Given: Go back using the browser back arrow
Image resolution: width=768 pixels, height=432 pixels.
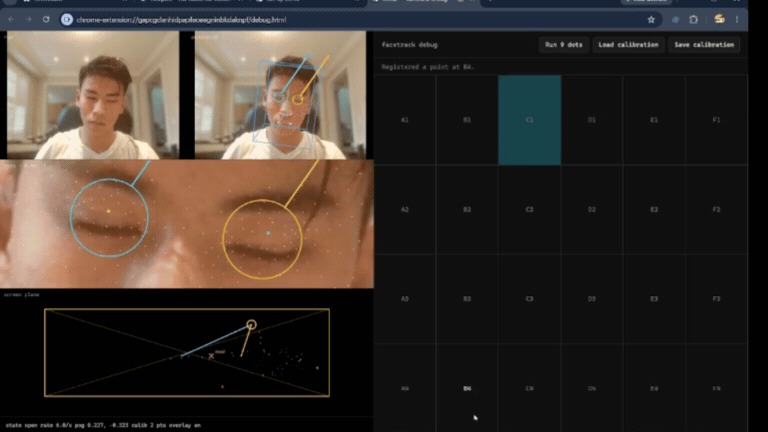Looking at the screenshot, I should click(x=11, y=20).
